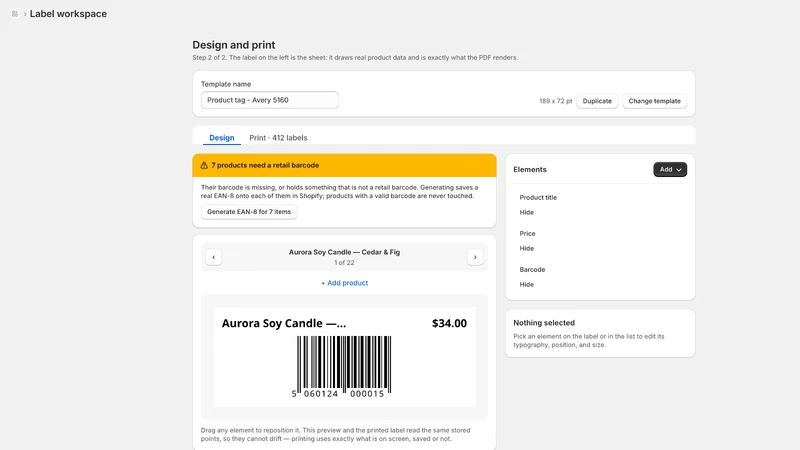Screen dimensions: 800x450
Task: Select Price in Elements list
Action: (528, 233)
